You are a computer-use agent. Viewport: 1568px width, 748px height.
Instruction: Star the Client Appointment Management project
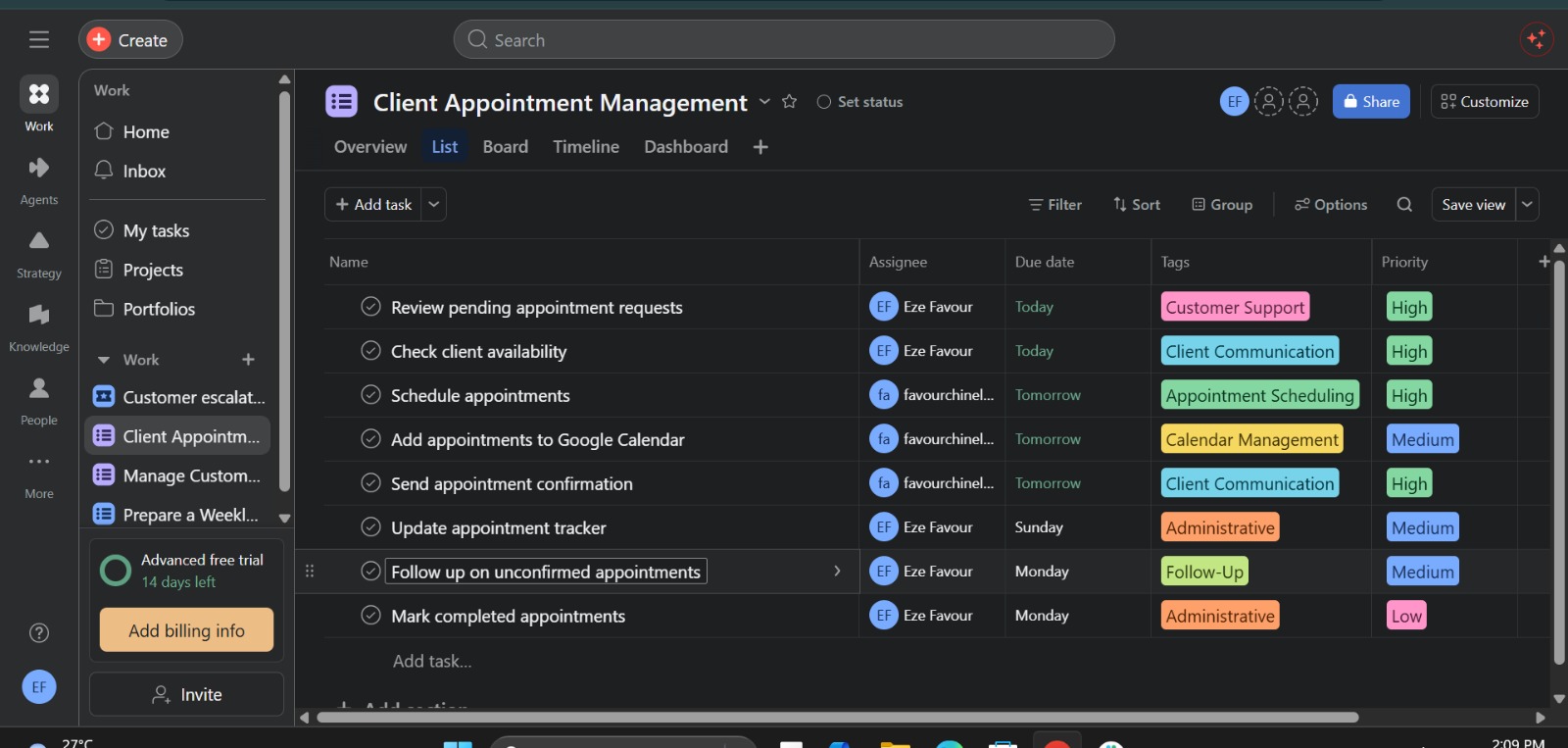click(x=789, y=102)
